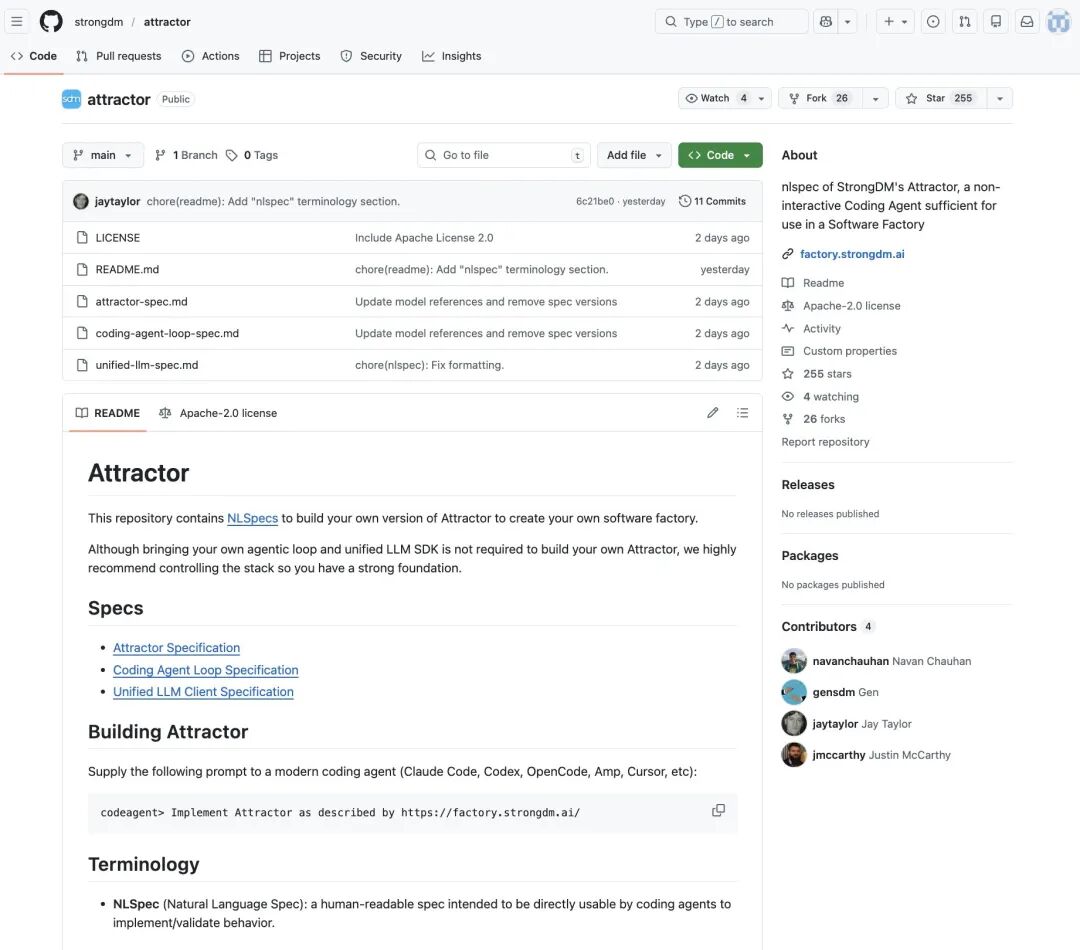Open the Coding Agent Loop Specification link
This screenshot has width=1080, height=950.
click(205, 669)
